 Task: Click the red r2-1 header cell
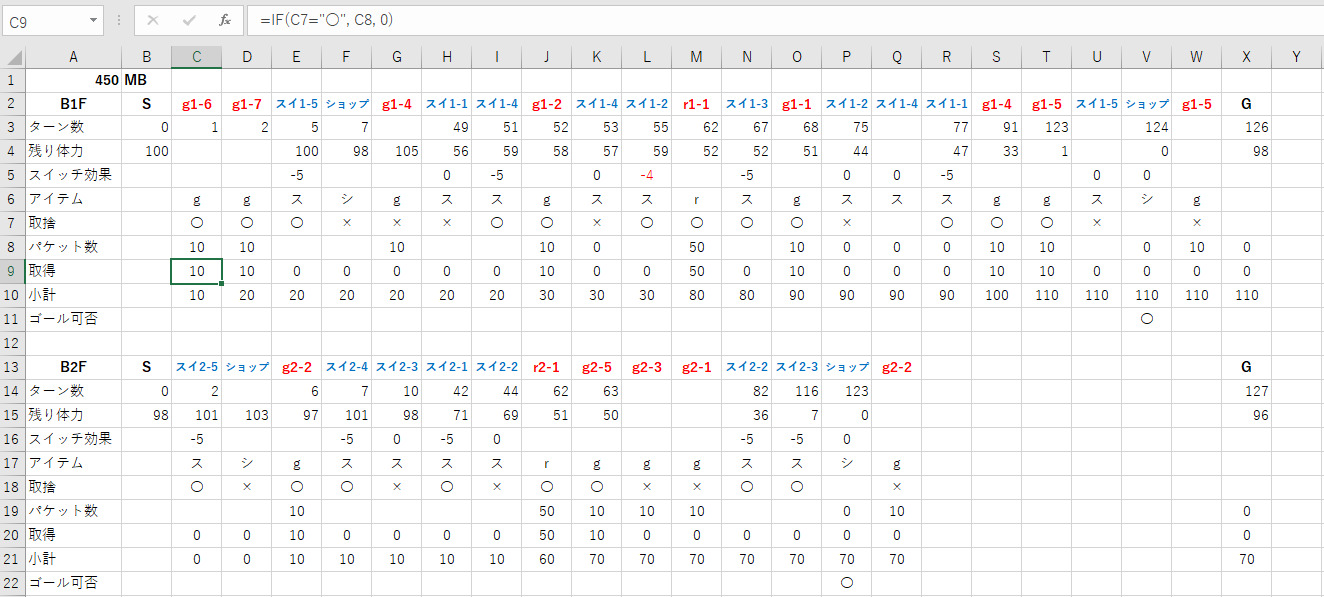coord(546,367)
